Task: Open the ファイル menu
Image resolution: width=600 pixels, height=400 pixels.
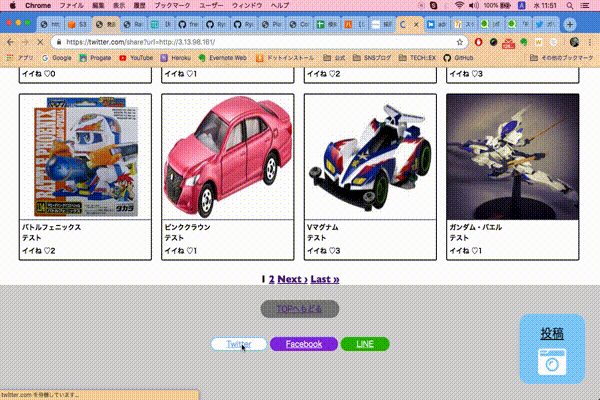Action: tap(72, 5)
